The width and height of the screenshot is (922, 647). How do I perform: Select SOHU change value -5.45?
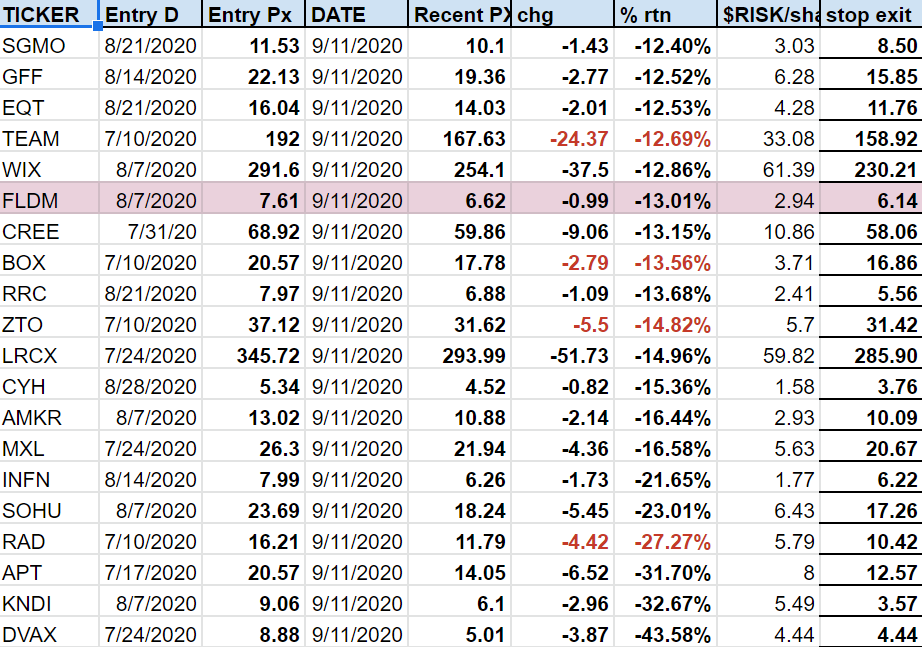point(584,511)
